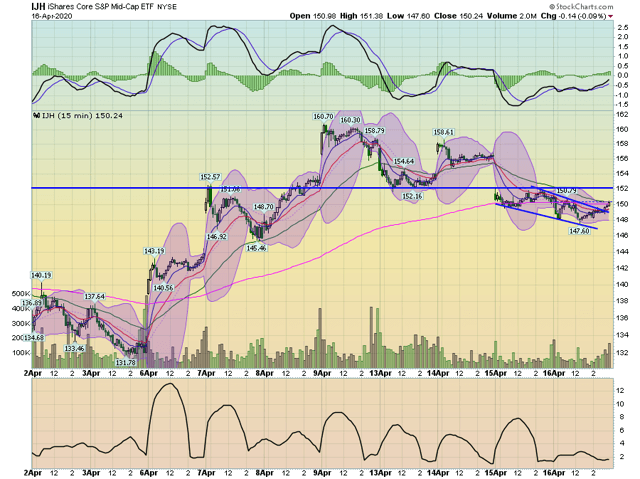
Task: Click the 300K volume axis label
Action: click(21, 324)
